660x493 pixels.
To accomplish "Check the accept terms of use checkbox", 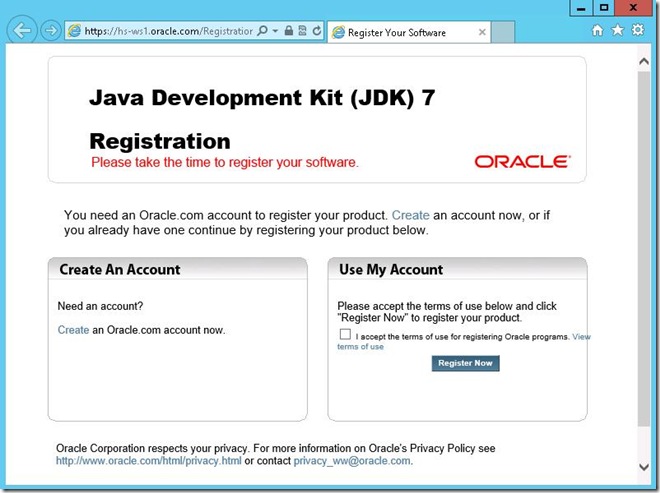I will [x=345, y=334].
